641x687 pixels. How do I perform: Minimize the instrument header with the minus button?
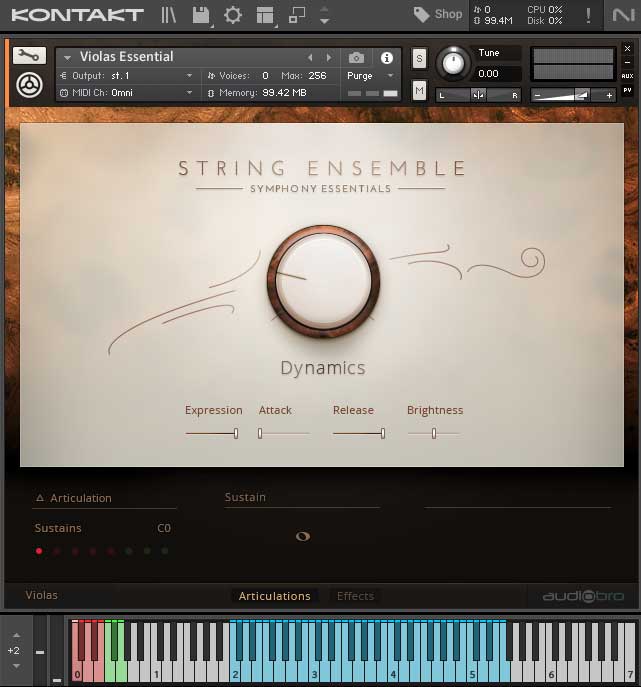(627, 63)
